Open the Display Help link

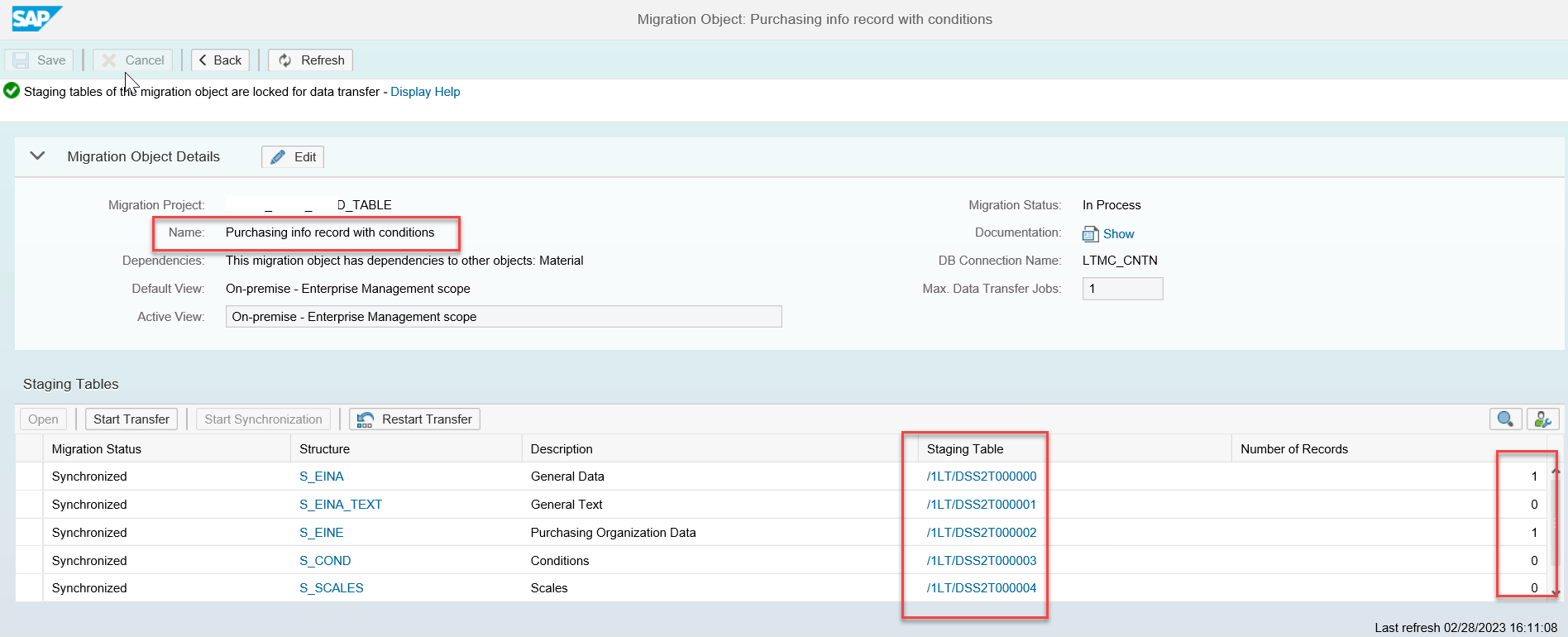[x=425, y=92]
